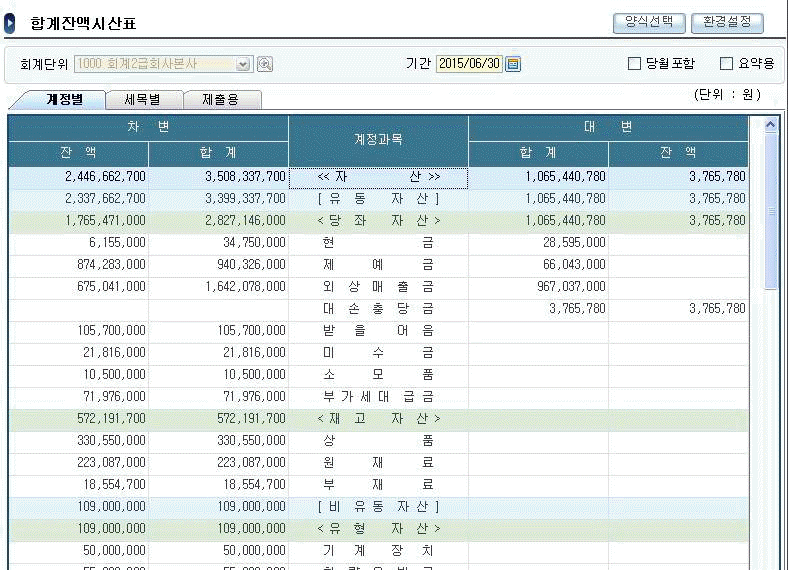Click the 외상매출금 account cell

coord(378,287)
